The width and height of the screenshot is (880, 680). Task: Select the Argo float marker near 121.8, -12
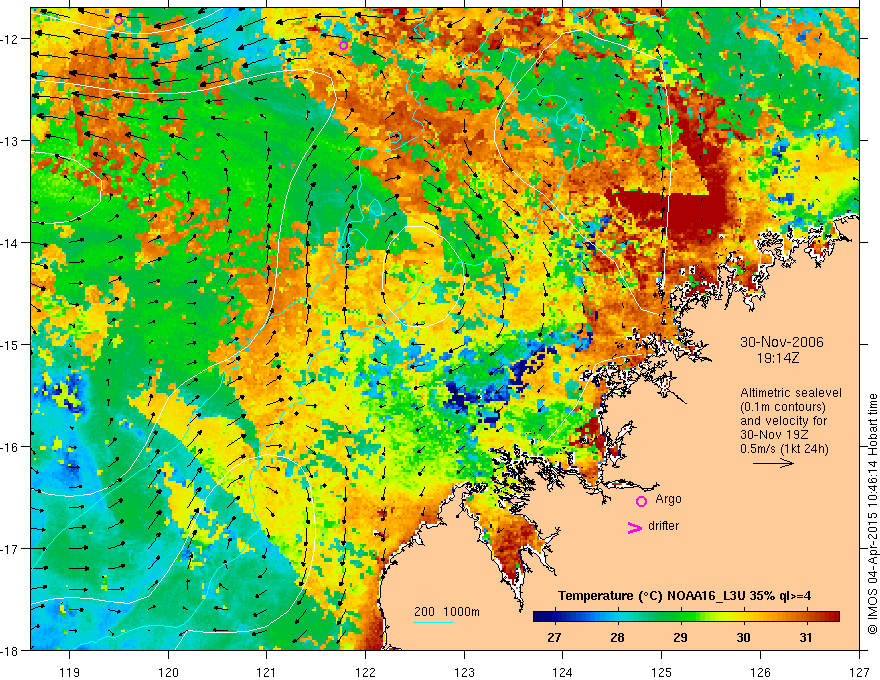click(343, 45)
